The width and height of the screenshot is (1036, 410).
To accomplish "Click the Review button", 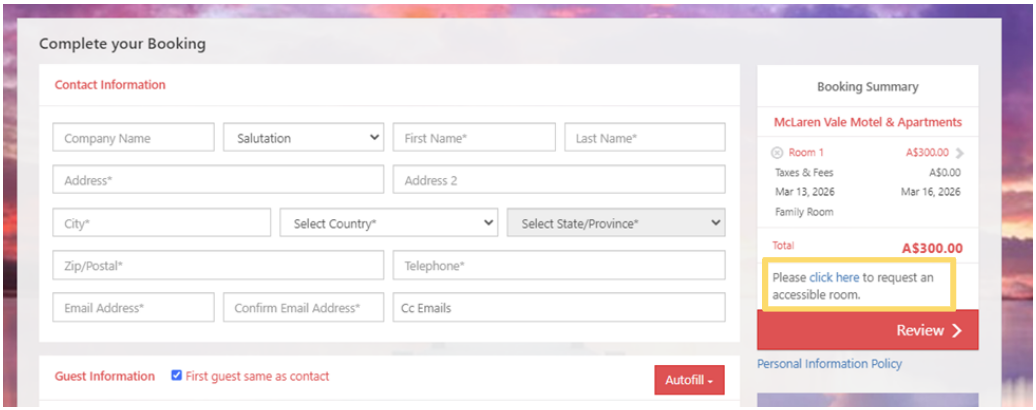I will pos(868,330).
